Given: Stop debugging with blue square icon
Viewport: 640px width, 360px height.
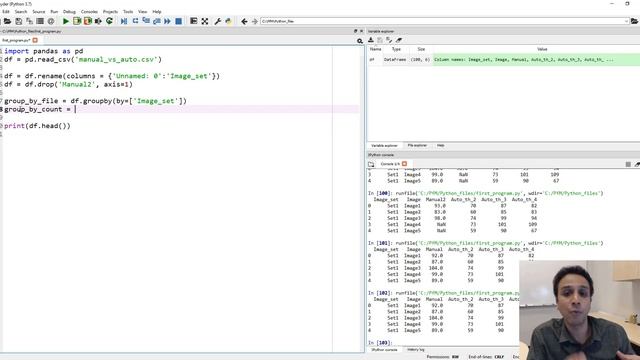Looking at the screenshot, I should (x=178, y=21).
